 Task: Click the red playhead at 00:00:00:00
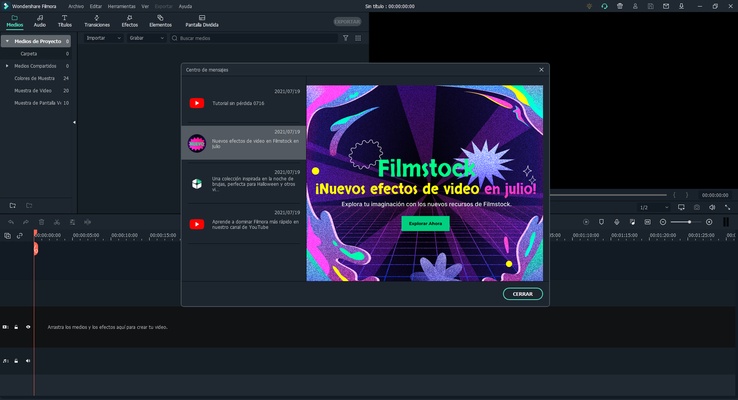tap(35, 234)
